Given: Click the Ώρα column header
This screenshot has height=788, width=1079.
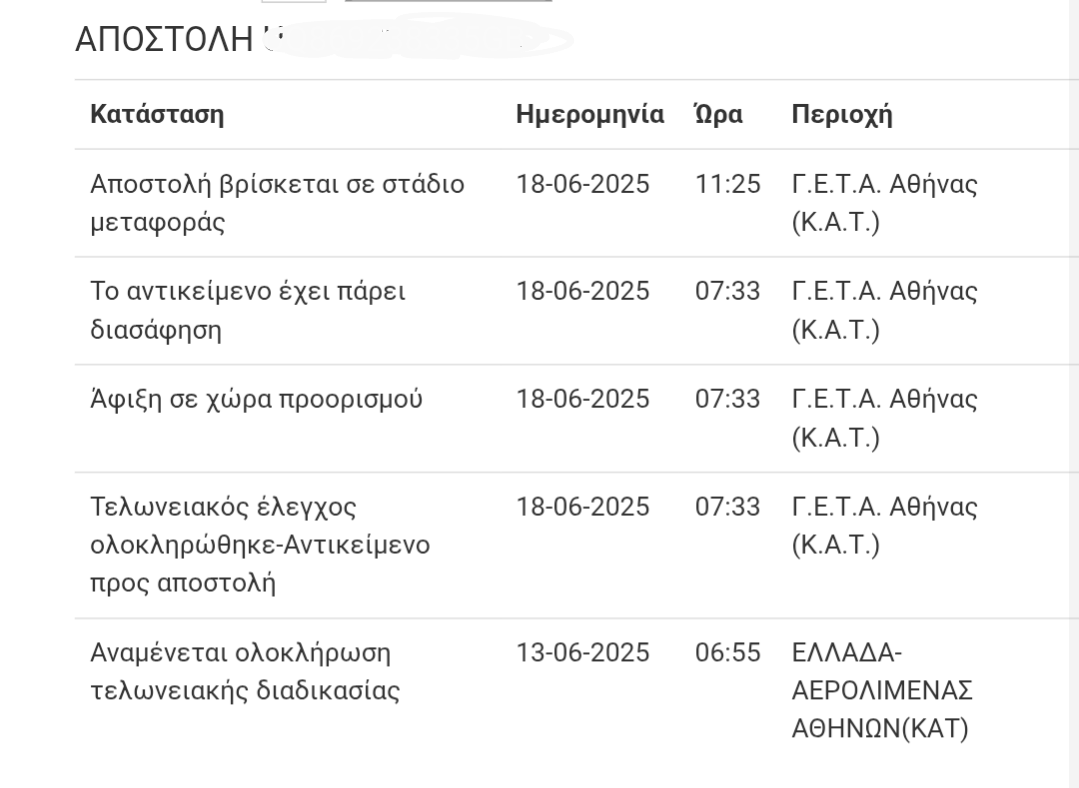Looking at the screenshot, I should click(x=718, y=114).
